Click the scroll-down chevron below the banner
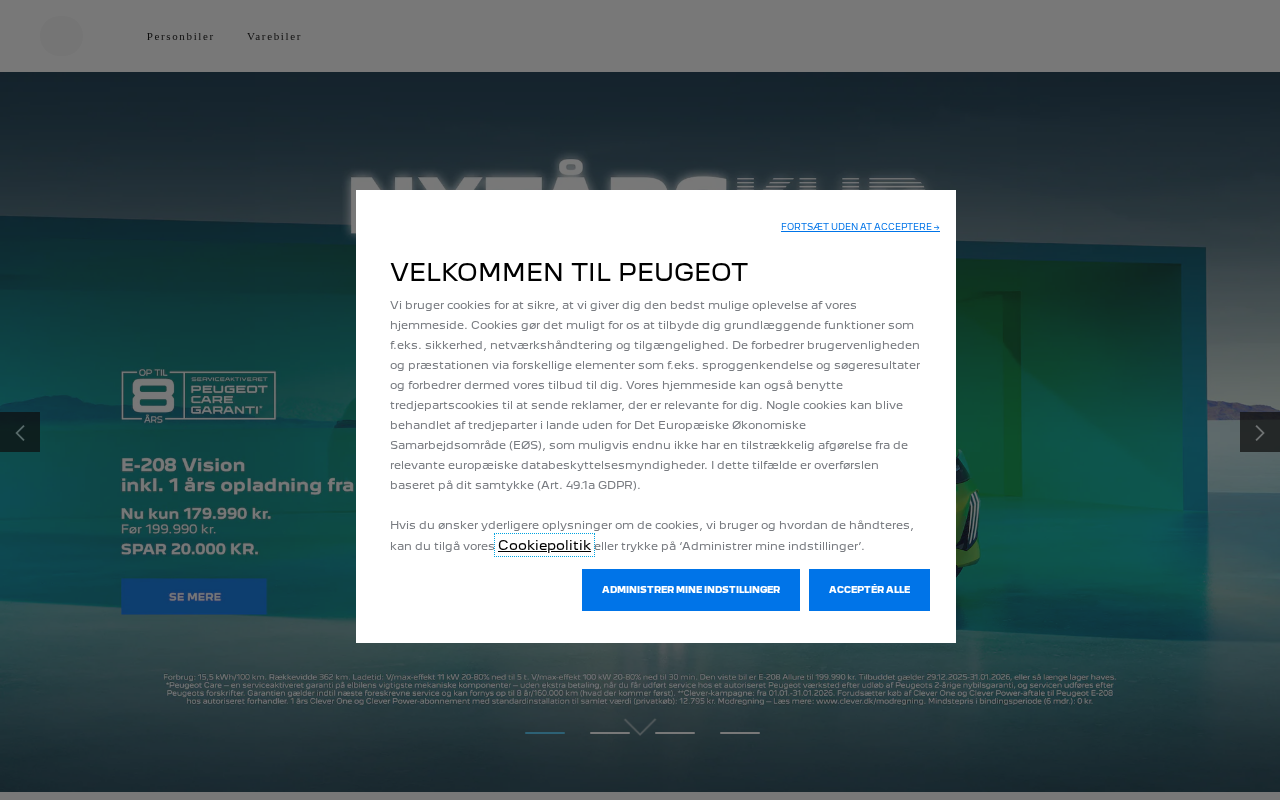Screen dimensions: 1280x800 coord(640,727)
